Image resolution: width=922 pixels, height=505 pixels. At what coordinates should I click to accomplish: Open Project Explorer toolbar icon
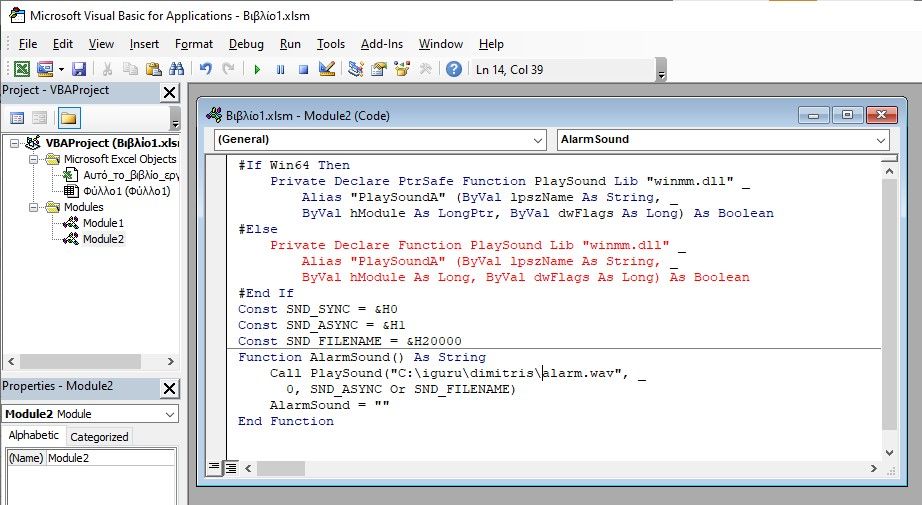point(355,69)
